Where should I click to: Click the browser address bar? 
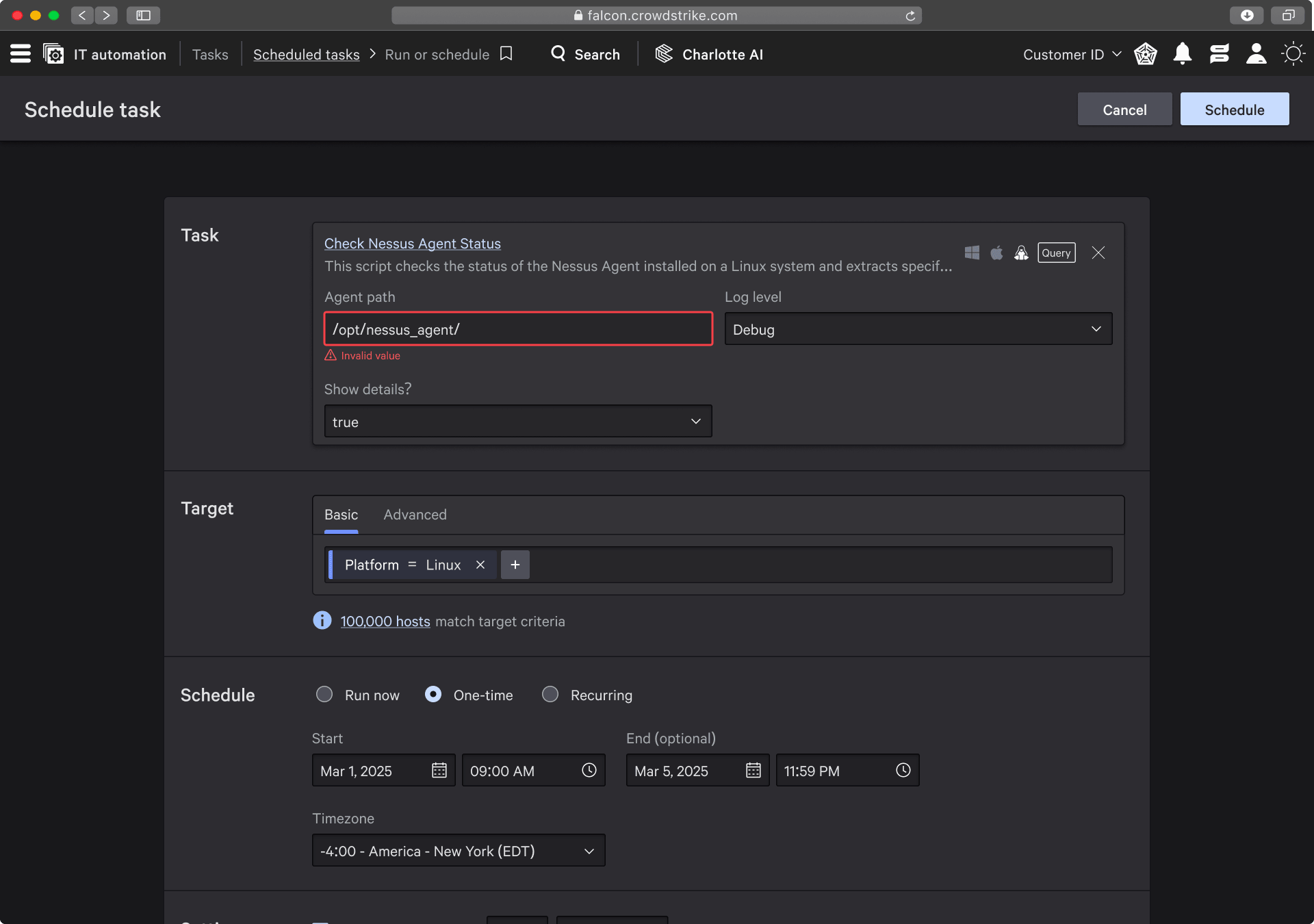point(657,15)
